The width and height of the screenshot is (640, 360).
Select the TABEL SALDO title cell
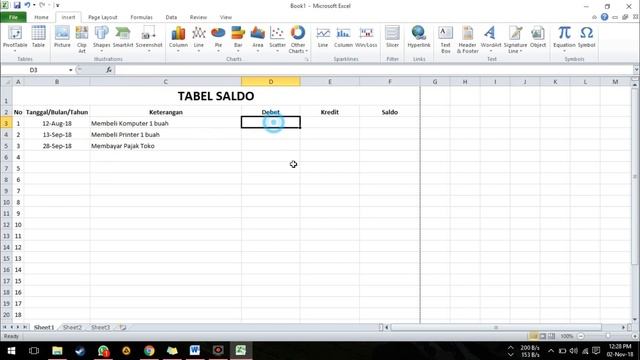coord(216,96)
